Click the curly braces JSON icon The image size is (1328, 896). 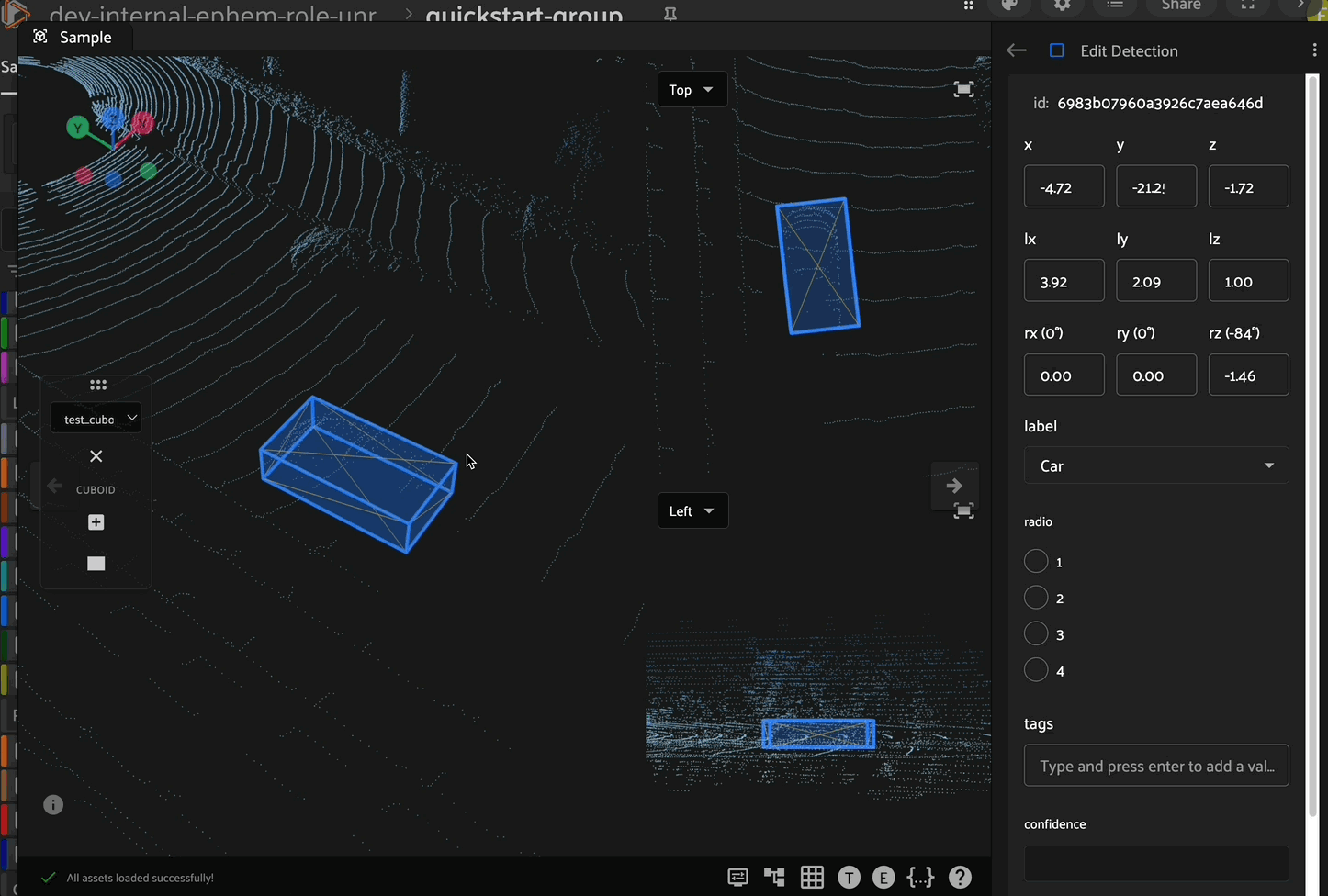click(920, 878)
